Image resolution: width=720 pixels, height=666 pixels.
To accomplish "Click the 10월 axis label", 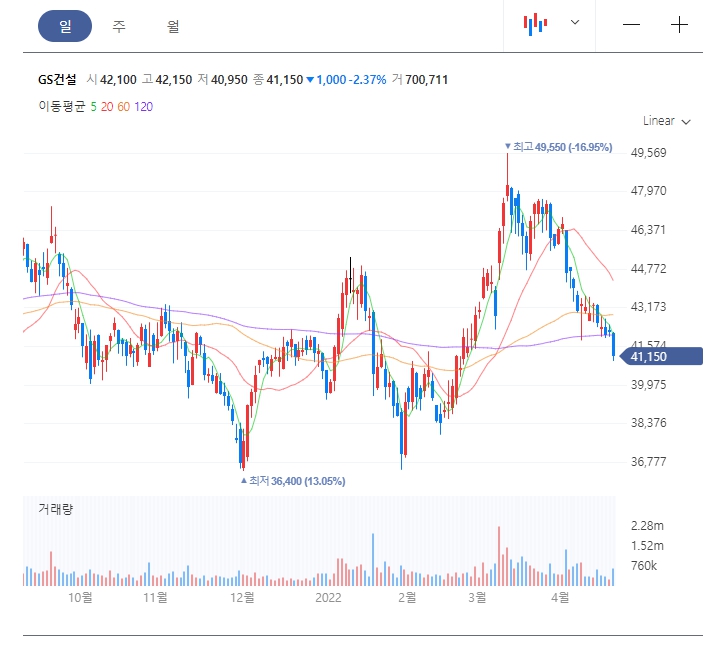I will (80, 598).
